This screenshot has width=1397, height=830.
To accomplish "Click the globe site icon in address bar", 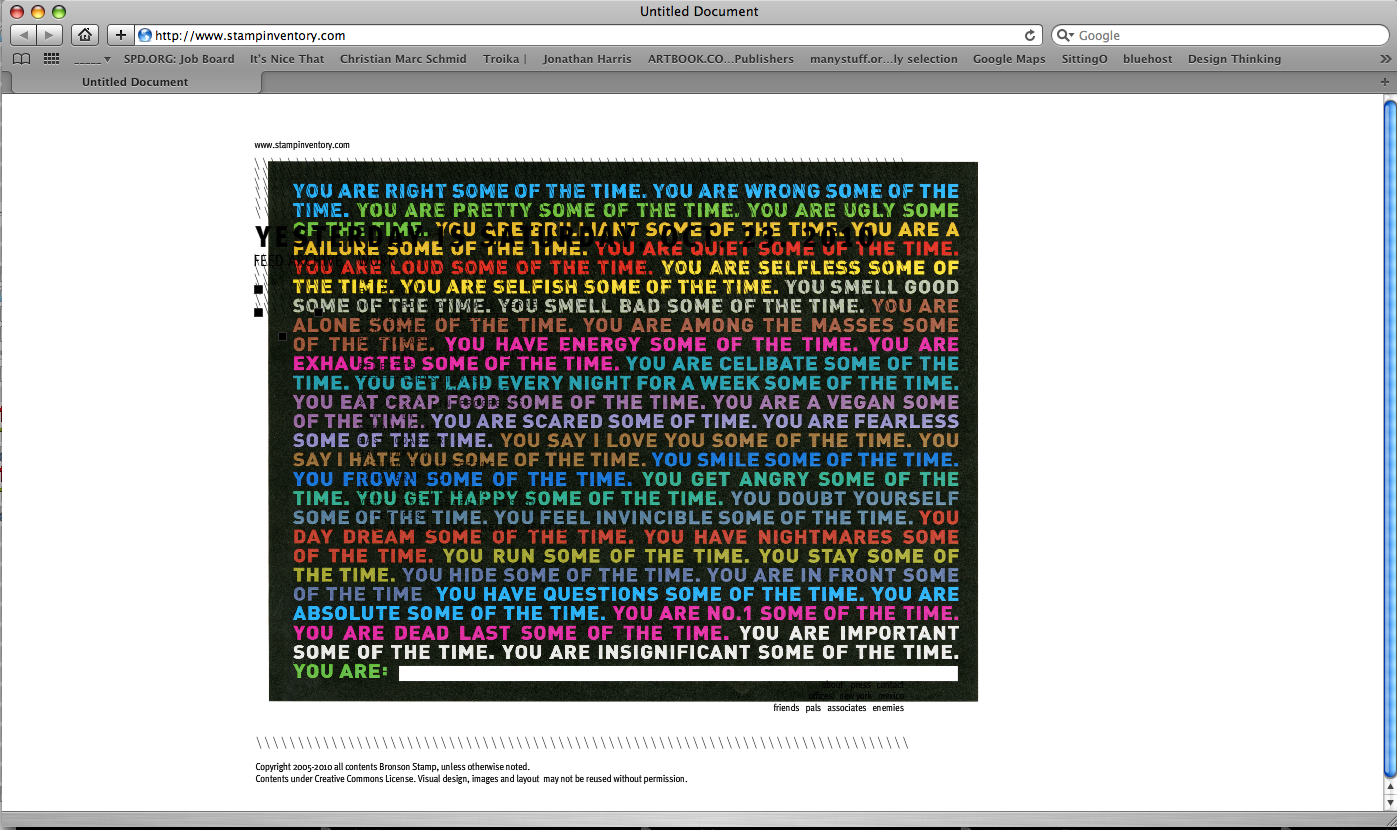I will 145,35.
